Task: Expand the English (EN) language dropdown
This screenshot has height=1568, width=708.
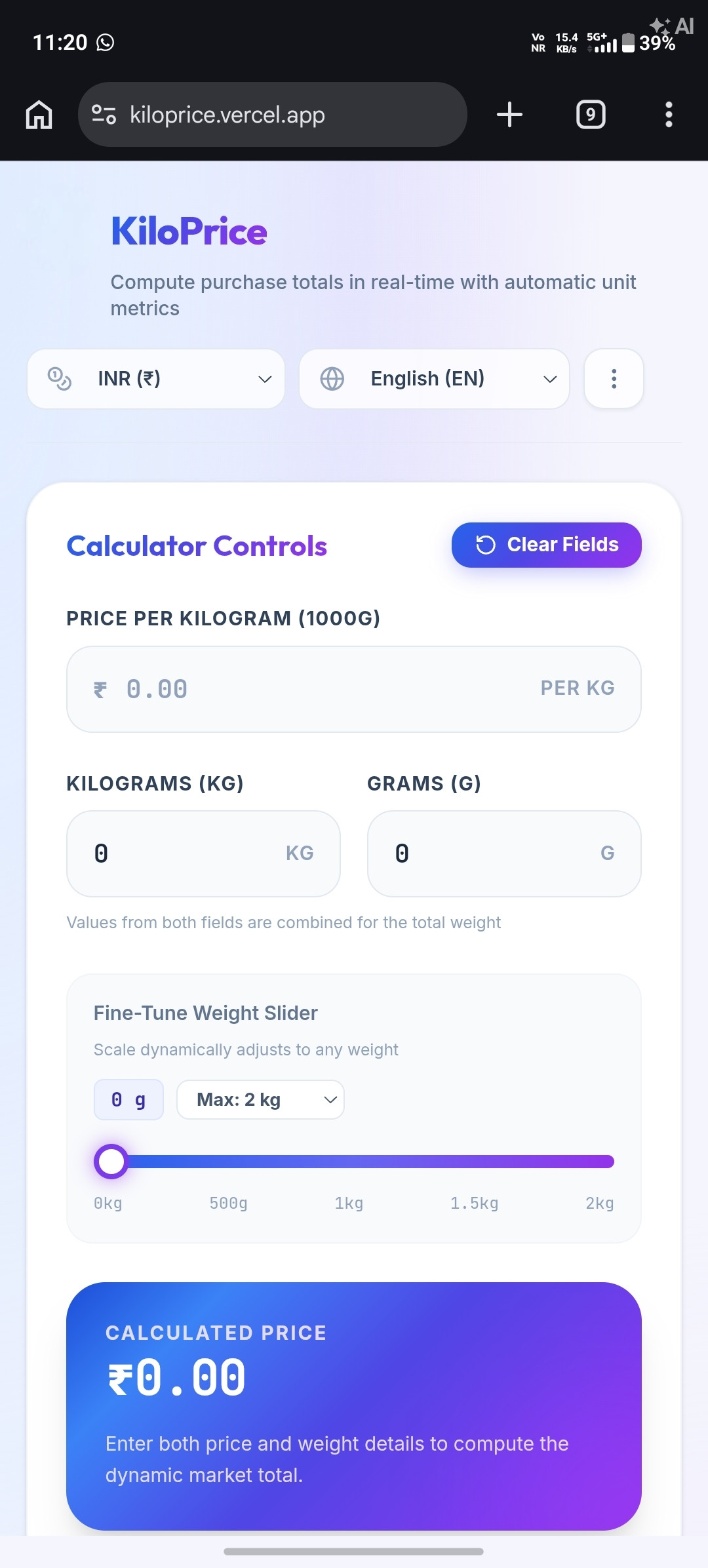Action: [x=434, y=379]
